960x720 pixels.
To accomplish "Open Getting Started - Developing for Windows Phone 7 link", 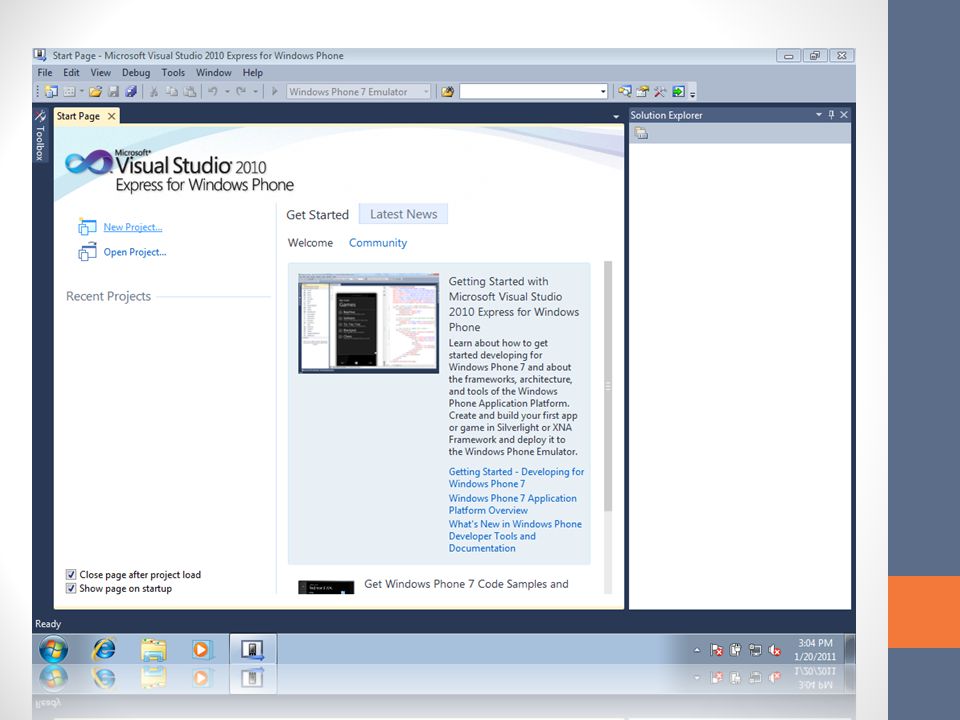I will [x=516, y=478].
